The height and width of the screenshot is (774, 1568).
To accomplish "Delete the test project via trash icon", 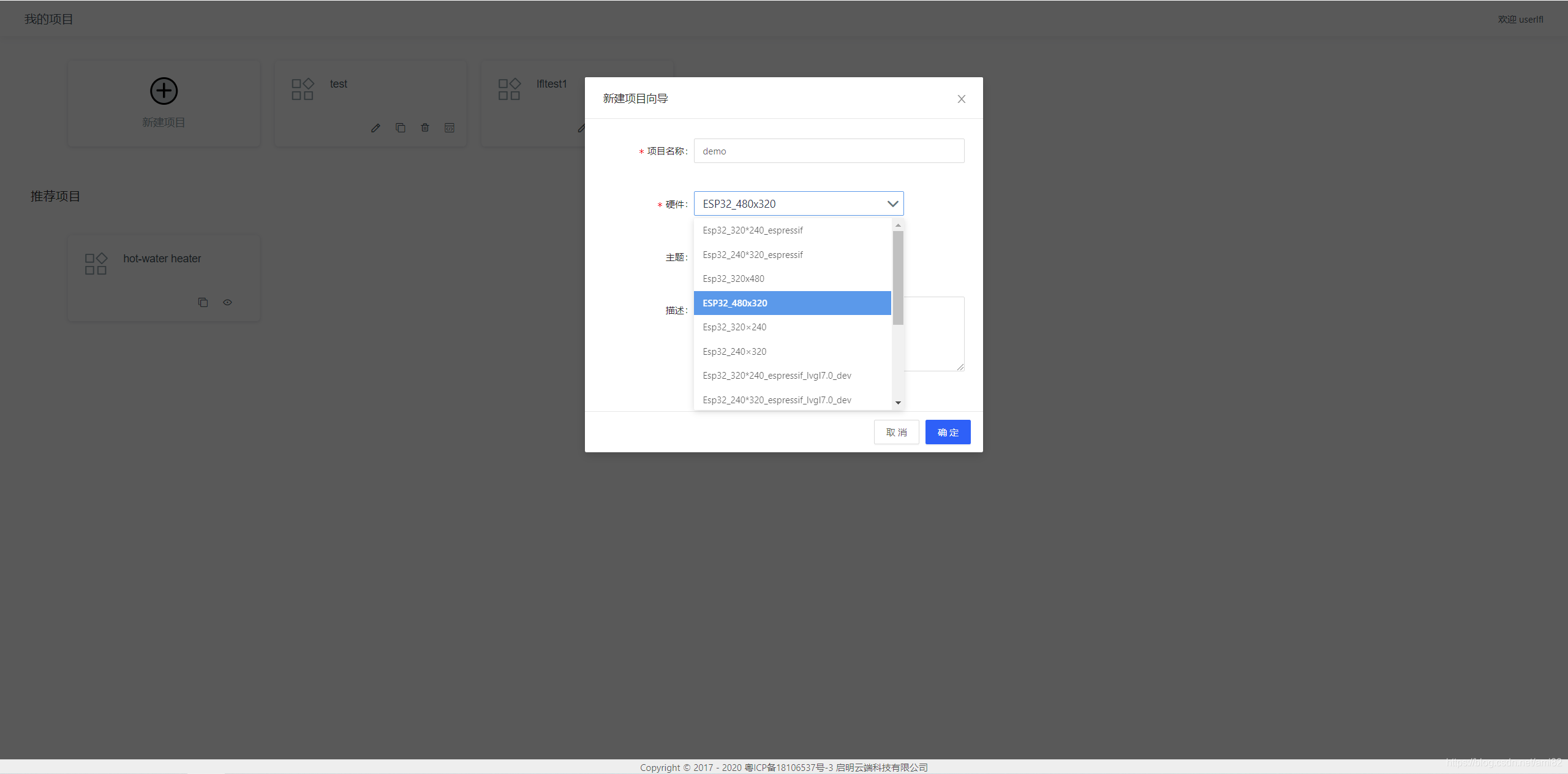I will (424, 127).
